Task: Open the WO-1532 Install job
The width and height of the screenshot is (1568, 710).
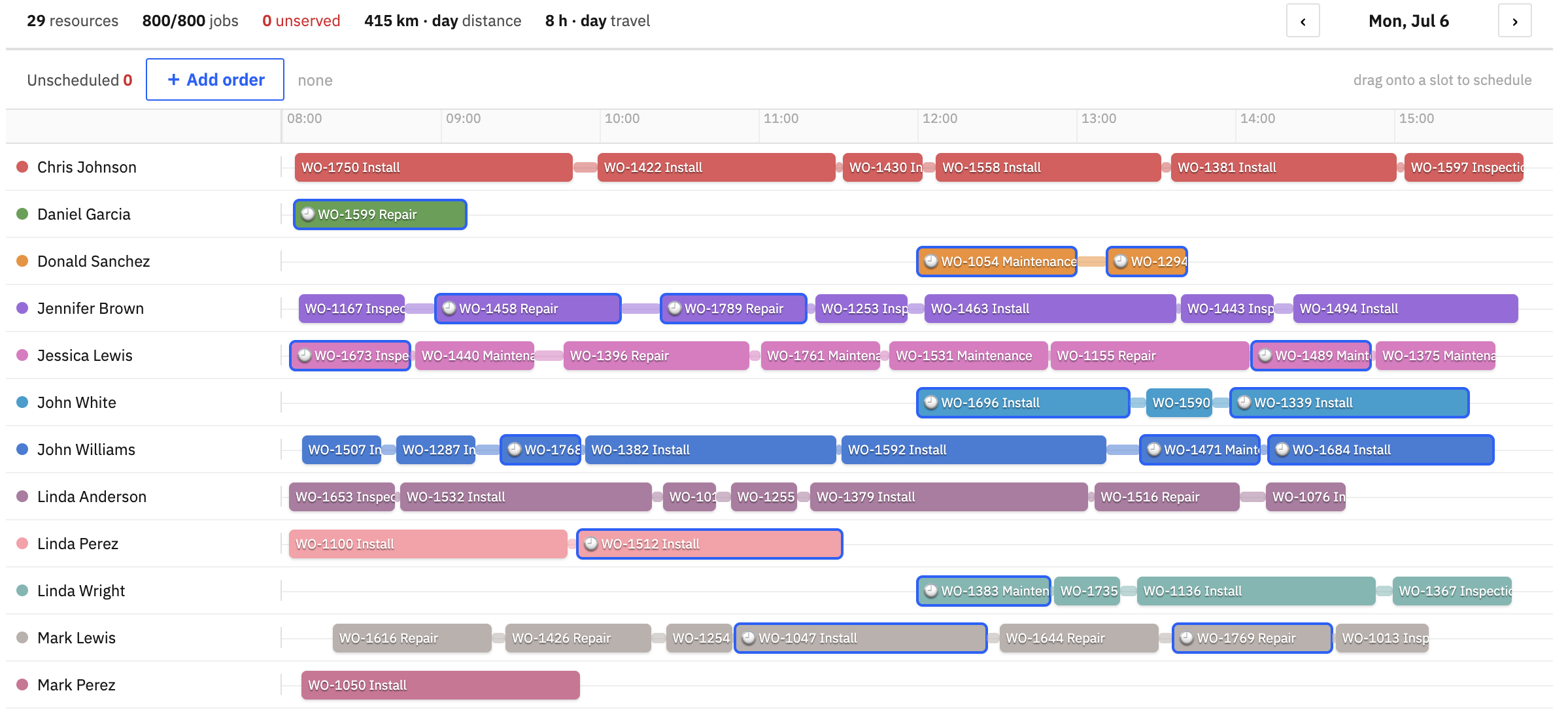Action: (x=526, y=497)
